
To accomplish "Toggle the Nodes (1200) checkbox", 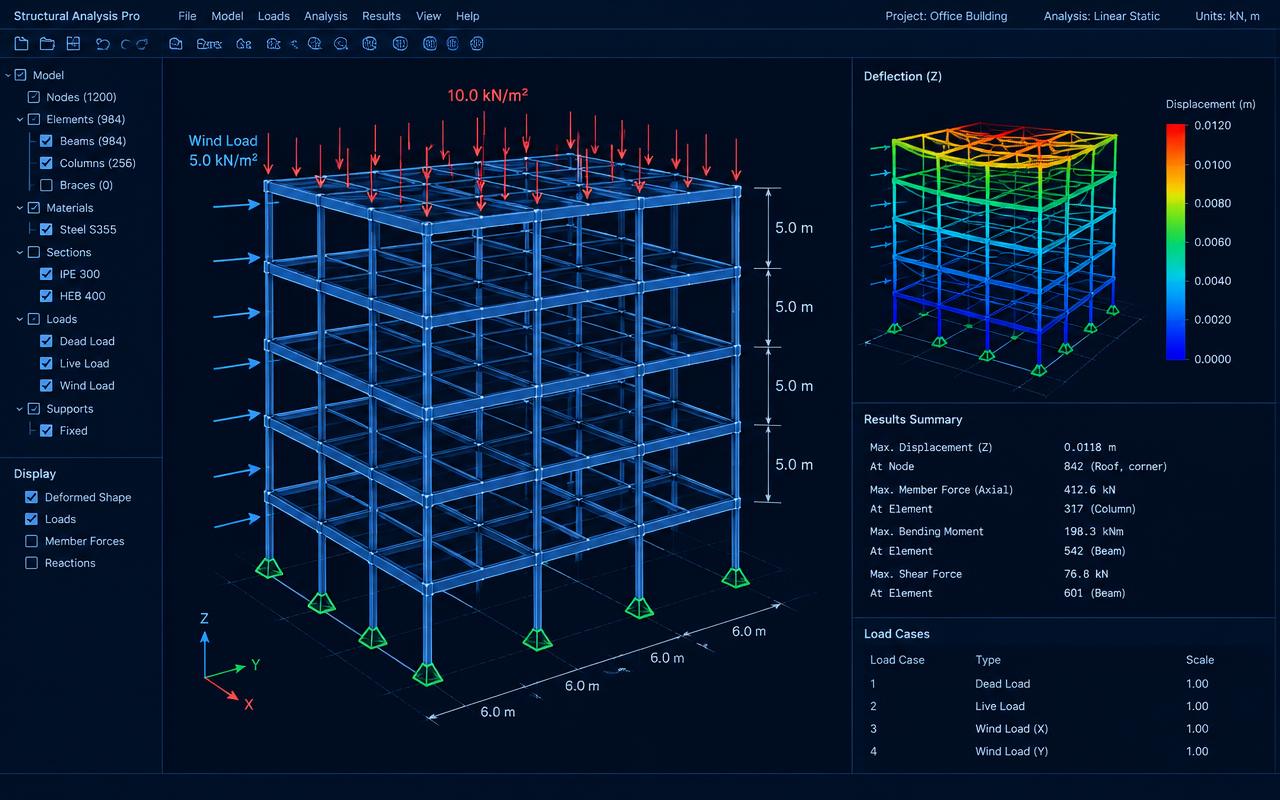I will point(33,97).
